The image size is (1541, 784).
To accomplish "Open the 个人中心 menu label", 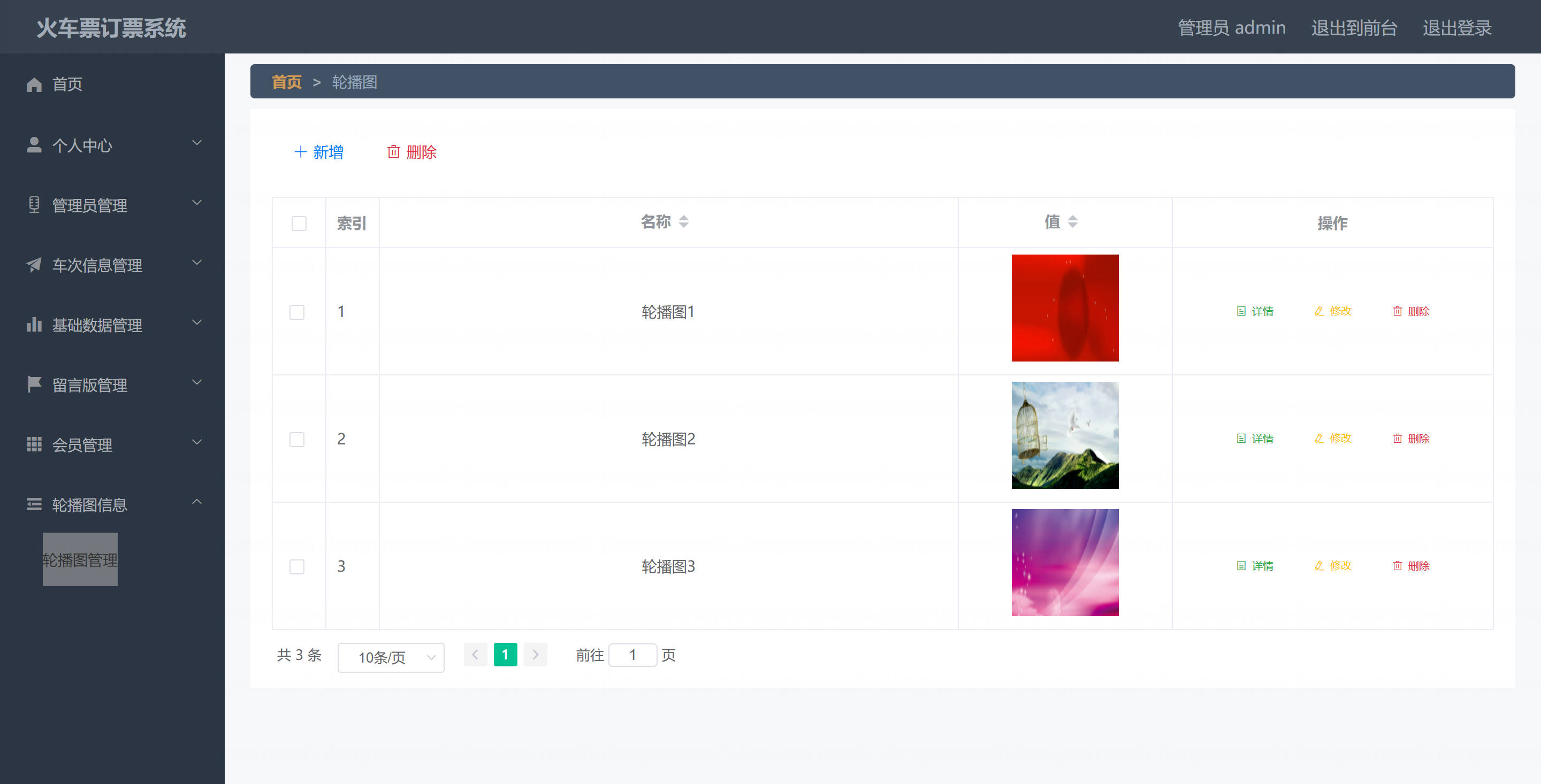I will click(82, 145).
